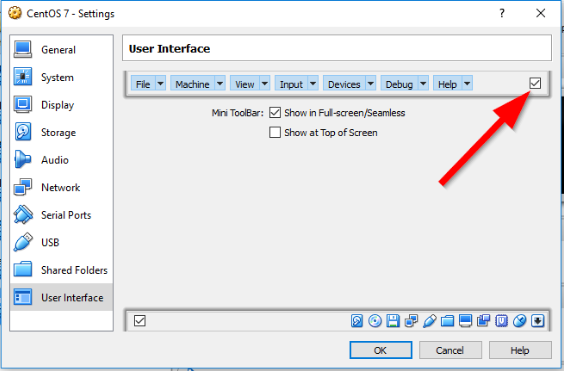The height and width of the screenshot is (371, 564).
Task: Click the Audio speaker icon in sidebar
Action: click(23, 159)
